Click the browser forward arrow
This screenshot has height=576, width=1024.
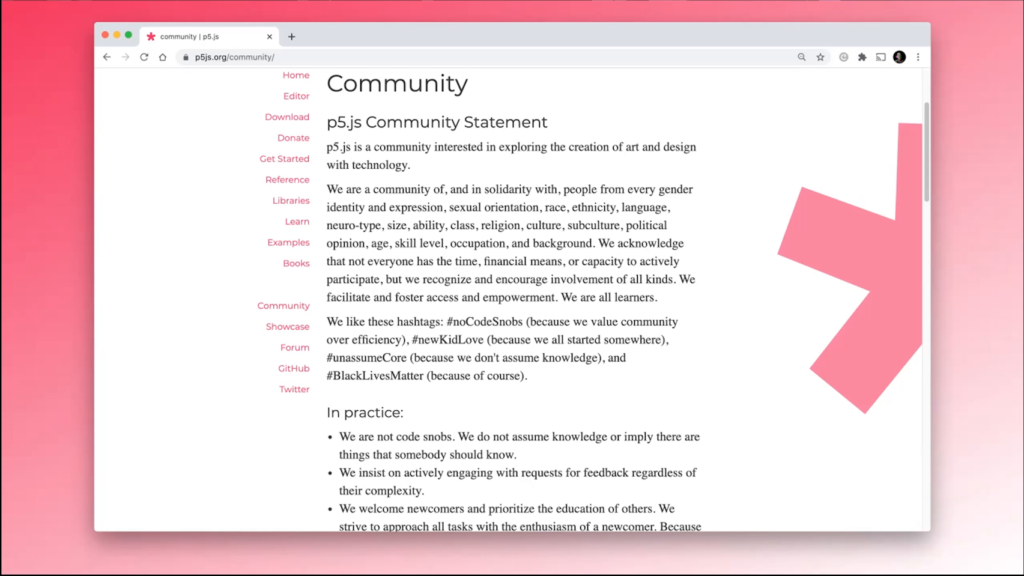pos(125,57)
